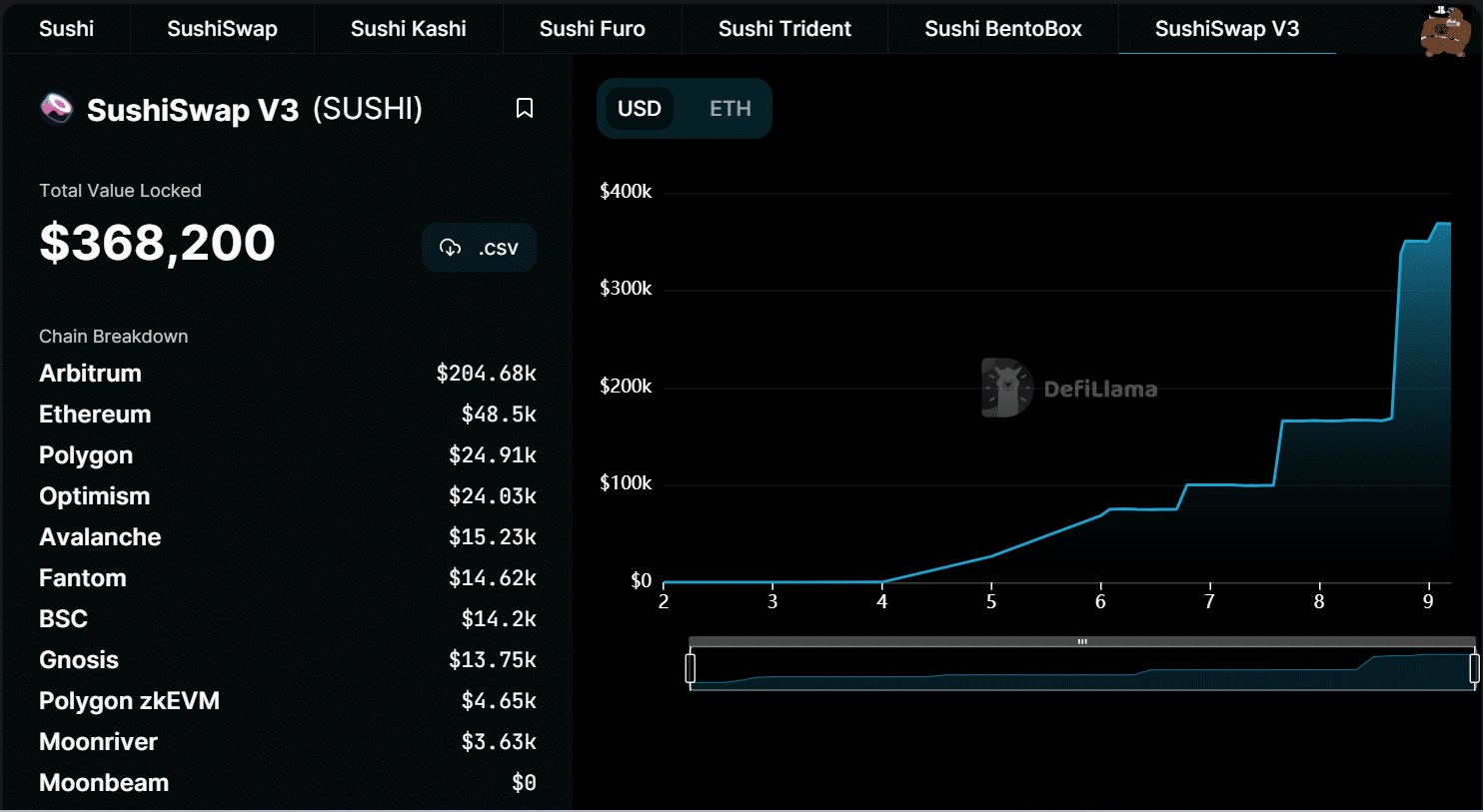Open the Sushi BentoBox tab
1483x812 pixels.
pyautogui.click(x=1003, y=29)
